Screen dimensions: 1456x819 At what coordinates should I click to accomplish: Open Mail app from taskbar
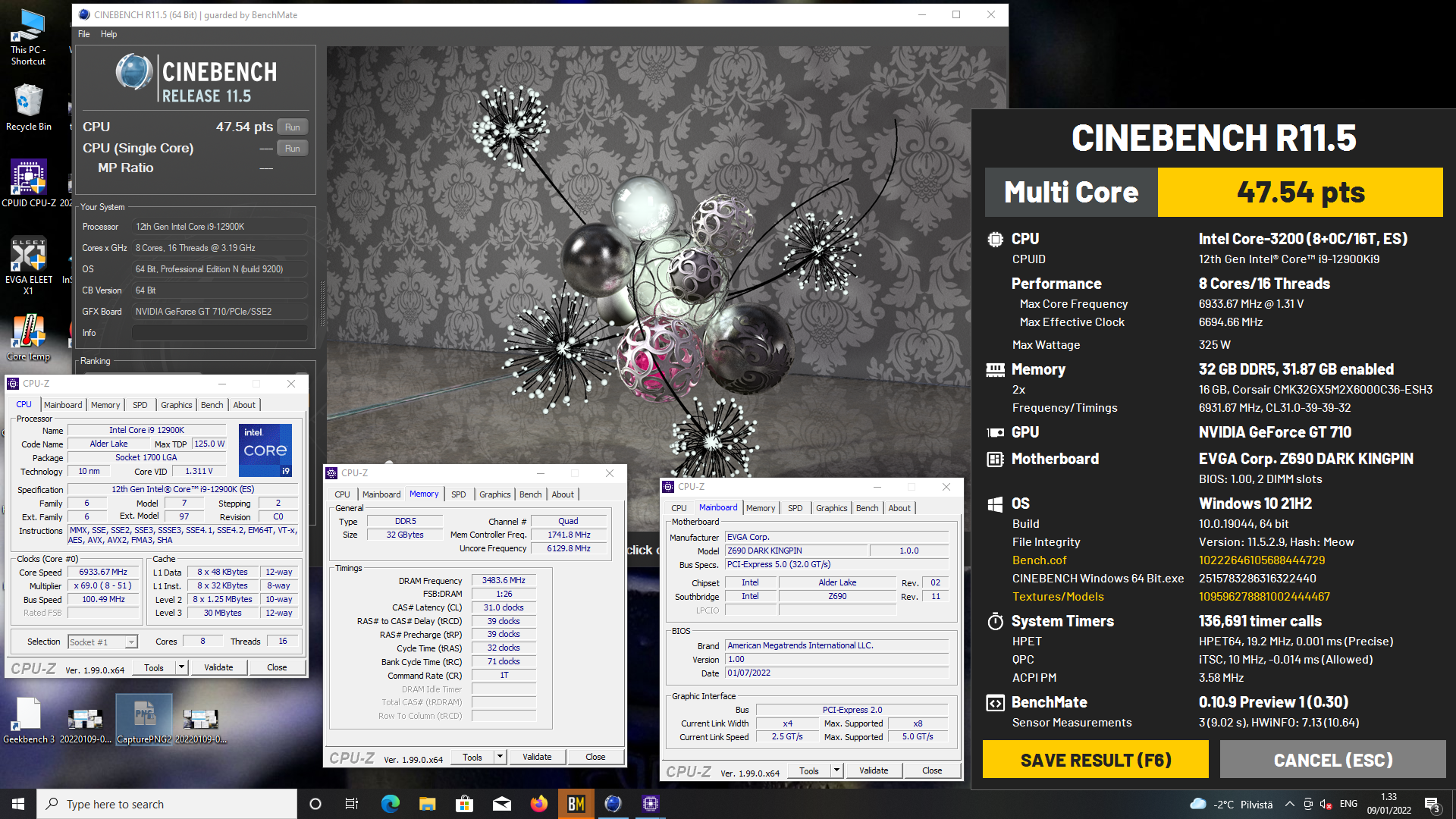pos(501,804)
